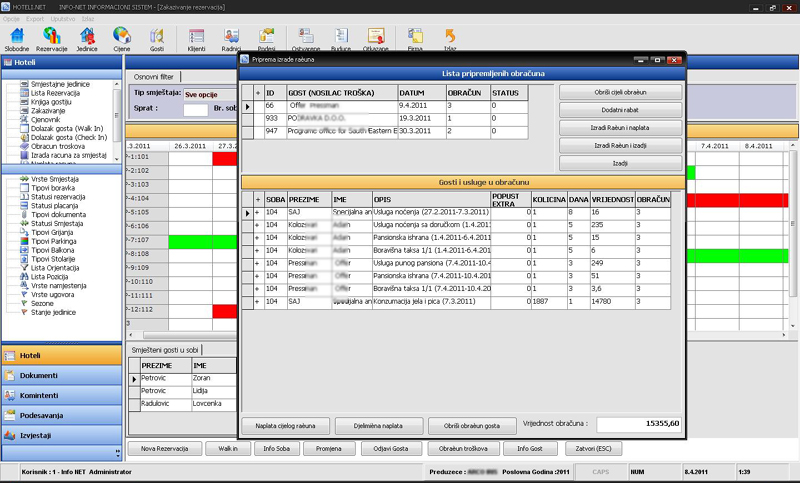Open Cjenovnik in sidebar tree

(x=45, y=119)
